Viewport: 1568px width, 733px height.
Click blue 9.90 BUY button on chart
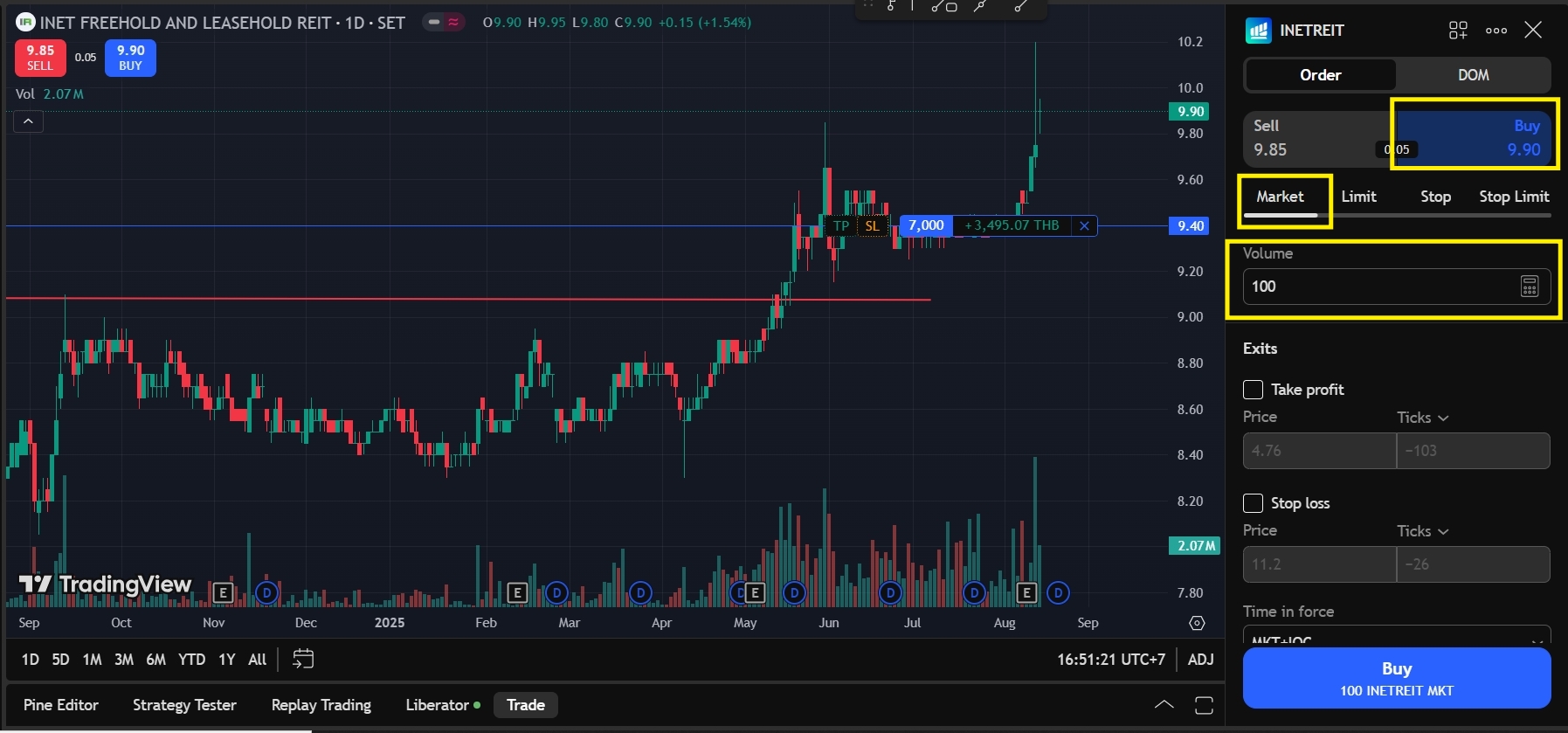(x=130, y=58)
